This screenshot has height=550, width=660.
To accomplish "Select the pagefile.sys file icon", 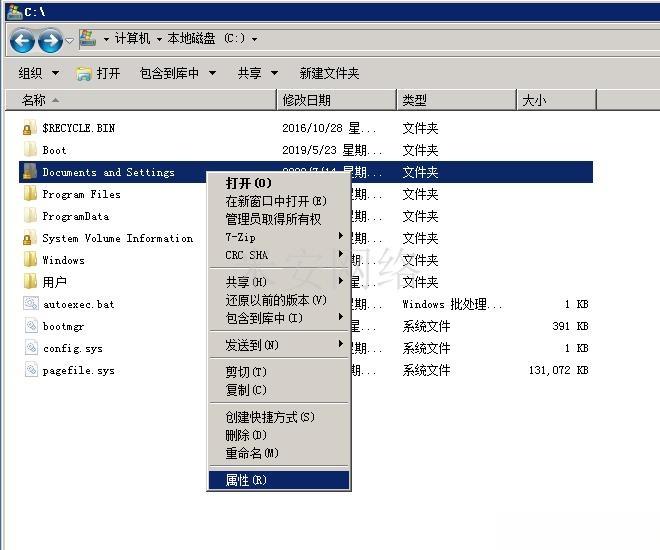I will coord(31,370).
